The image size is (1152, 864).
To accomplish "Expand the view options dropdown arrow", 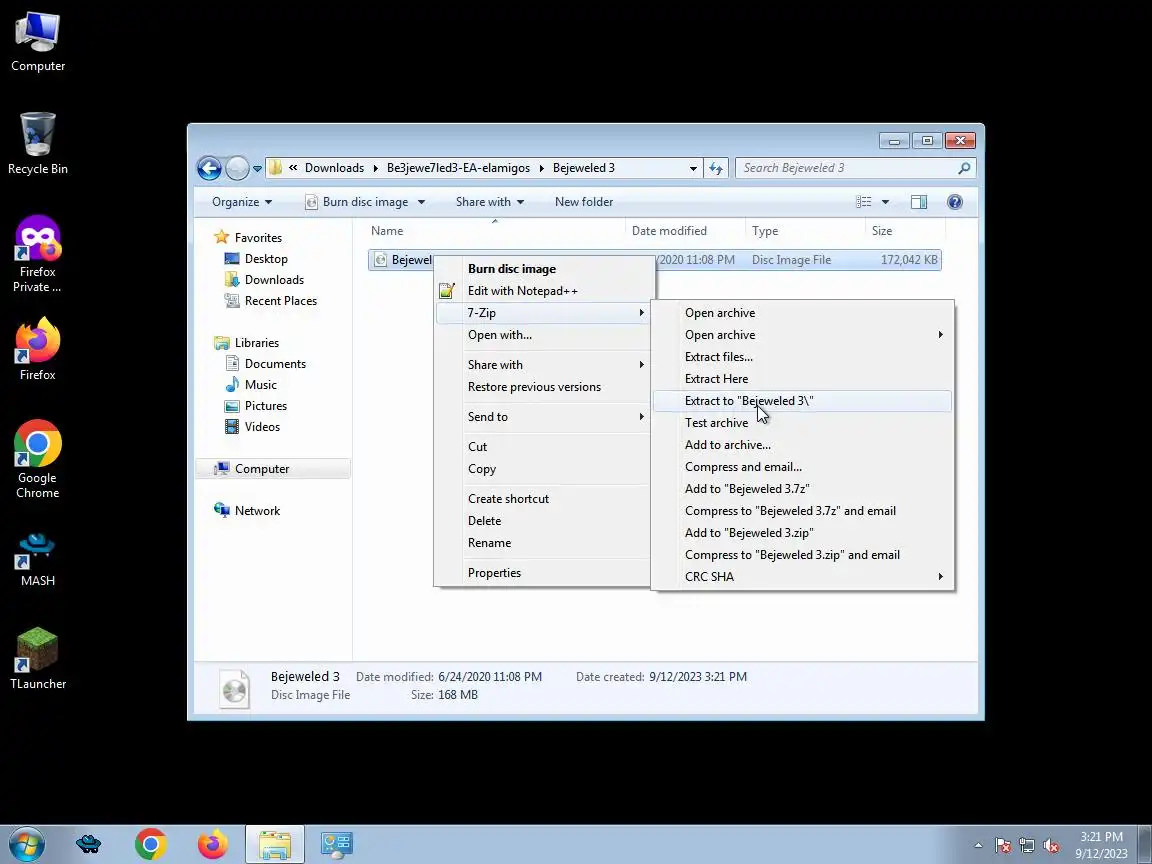I will 885,202.
